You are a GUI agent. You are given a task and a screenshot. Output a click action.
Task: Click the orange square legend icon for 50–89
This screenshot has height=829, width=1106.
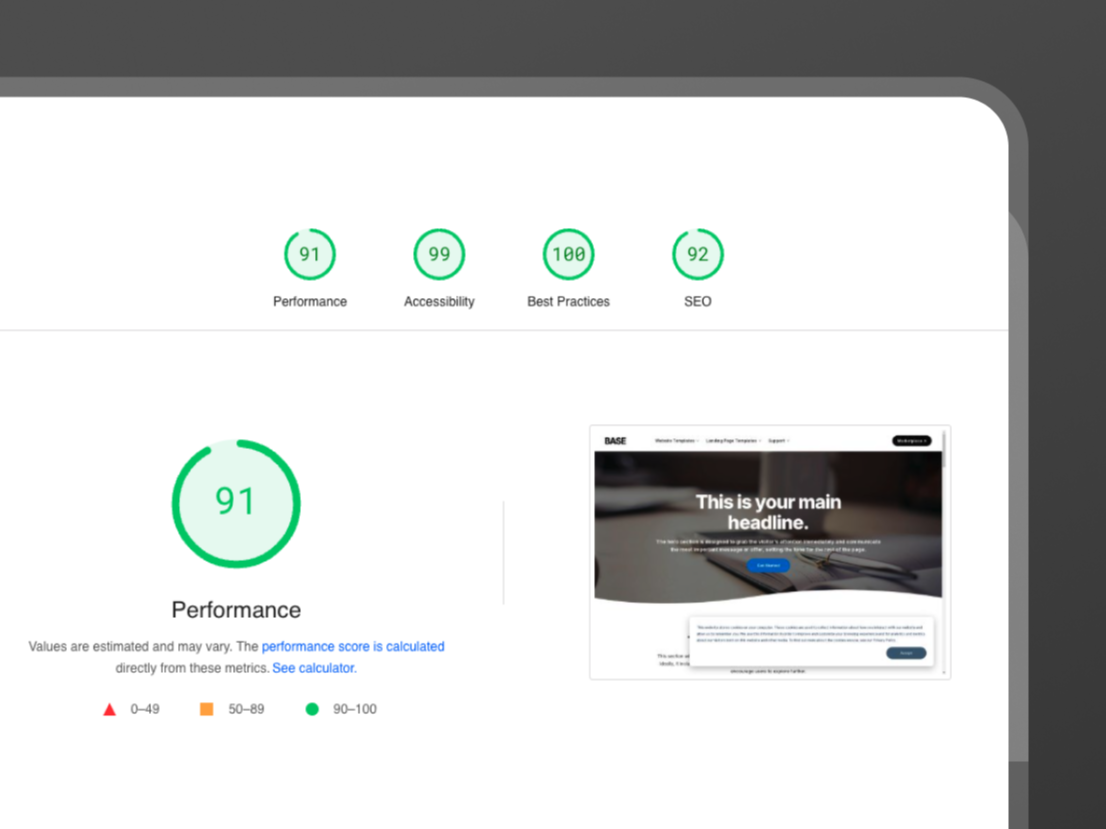pyautogui.click(x=206, y=708)
